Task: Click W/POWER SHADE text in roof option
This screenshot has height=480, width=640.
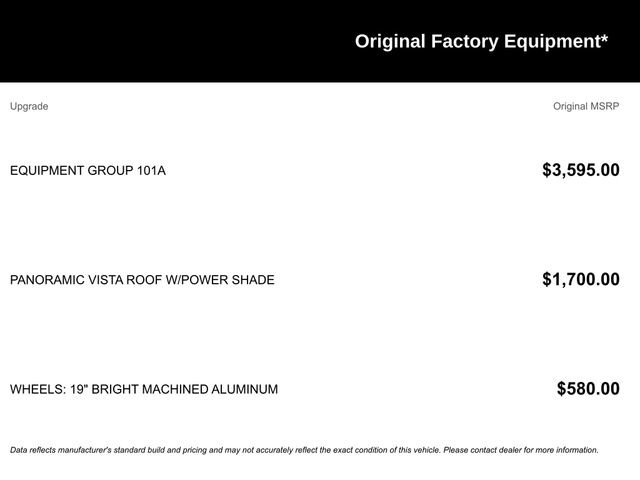Action: (x=220, y=280)
